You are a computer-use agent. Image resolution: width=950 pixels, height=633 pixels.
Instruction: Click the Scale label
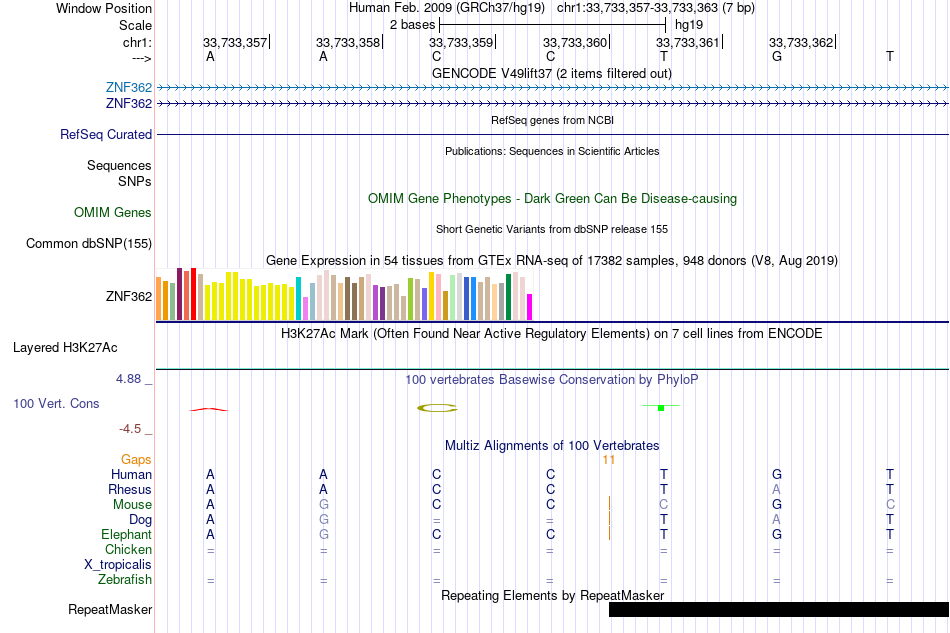pyautogui.click(x=135, y=25)
